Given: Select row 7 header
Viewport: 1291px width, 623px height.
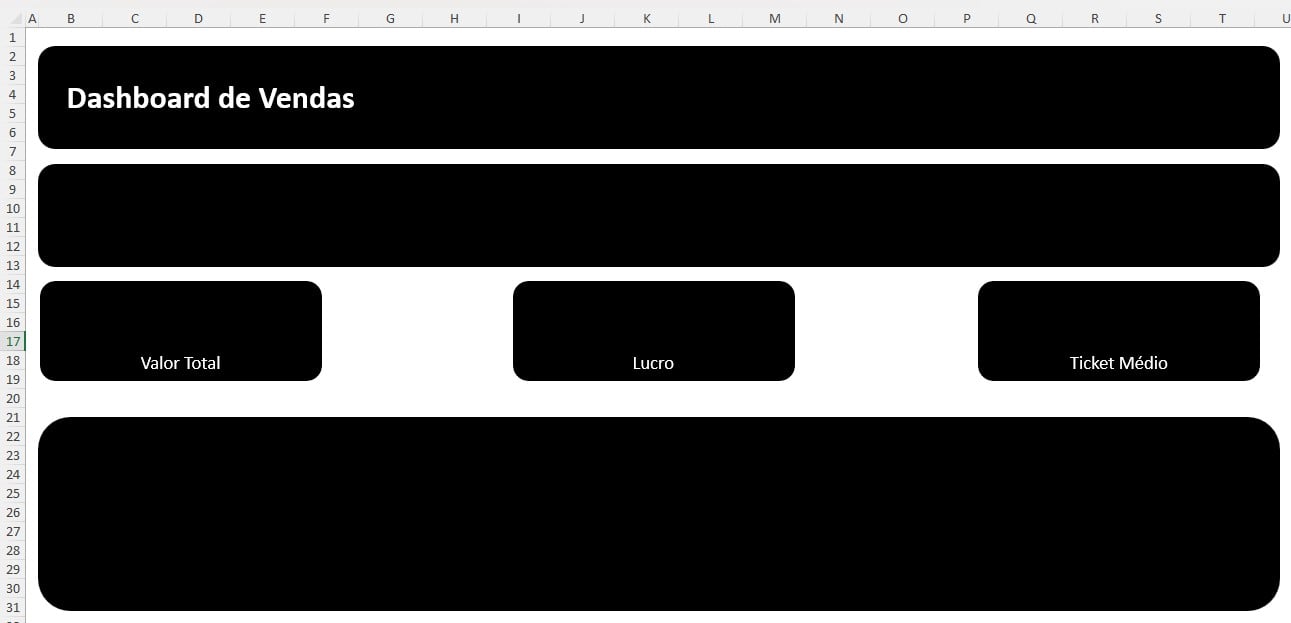Looking at the screenshot, I should (x=12, y=151).
